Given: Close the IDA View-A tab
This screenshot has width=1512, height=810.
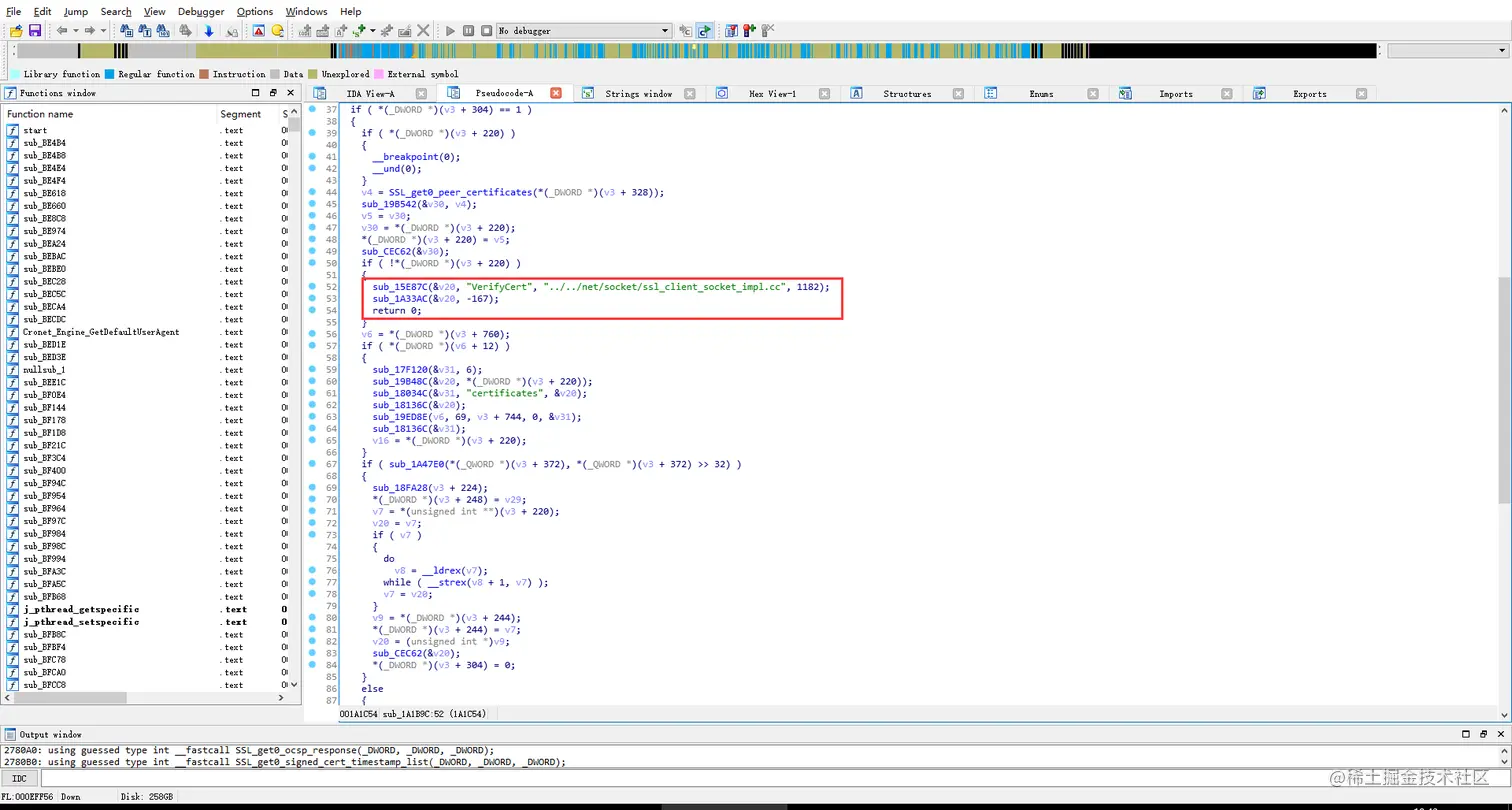Looking at the screenshot, I should pos(422,93).
